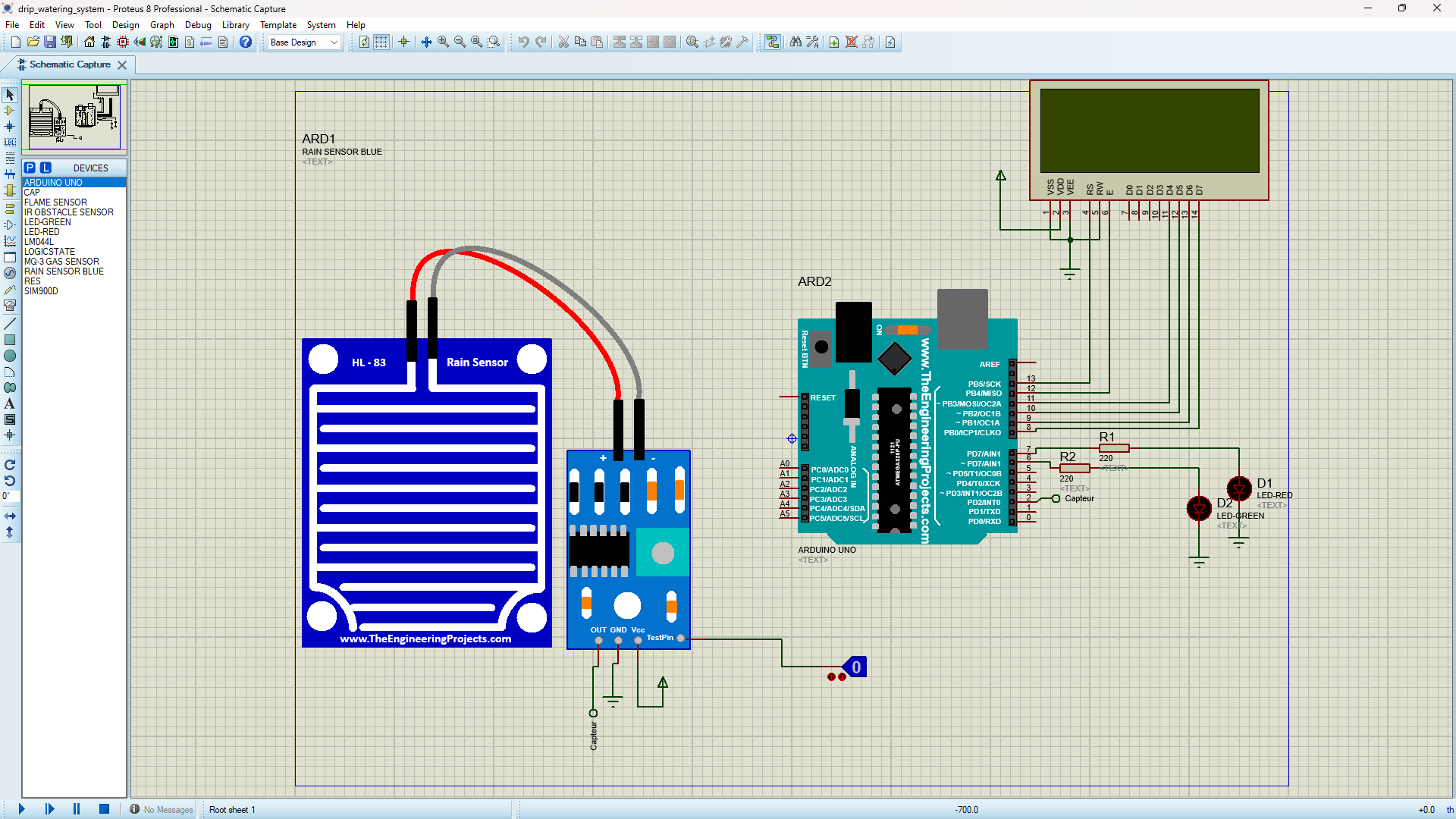Click the Play simulation button
The width and height of the screenshot is (1456, 819).
tap(21, 809)
